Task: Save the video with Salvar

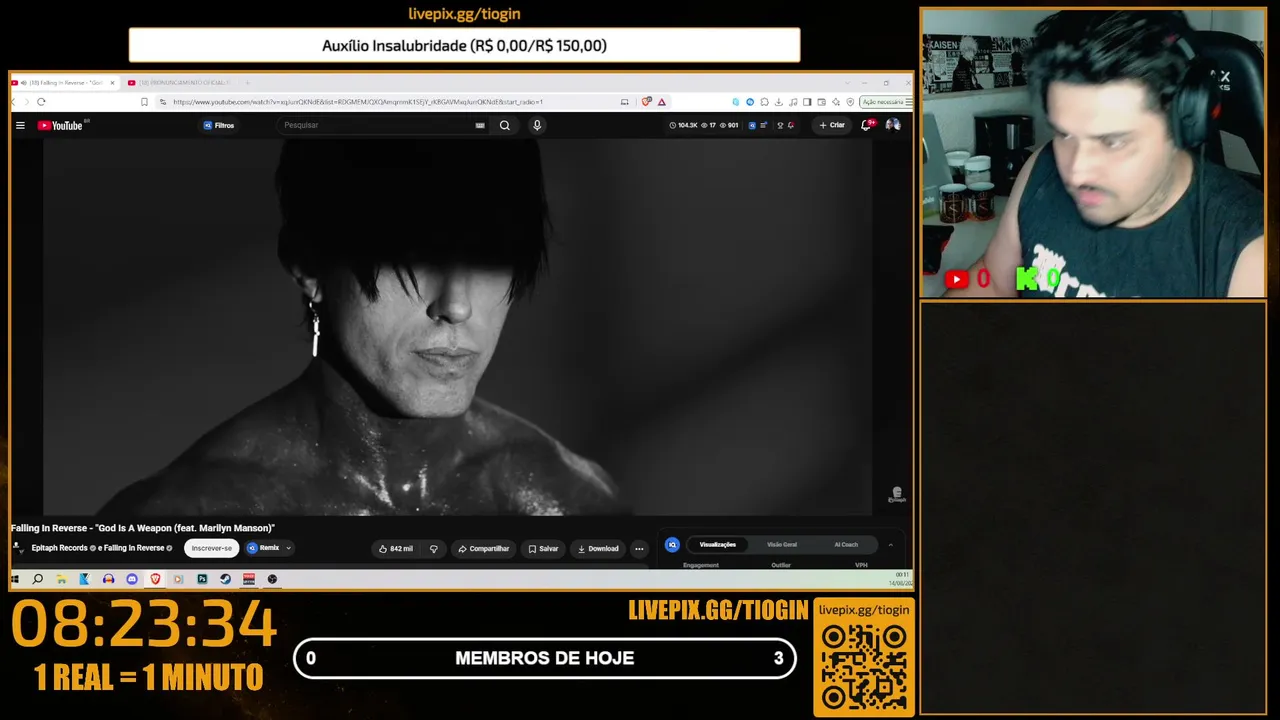Action: tap(544, 549)
